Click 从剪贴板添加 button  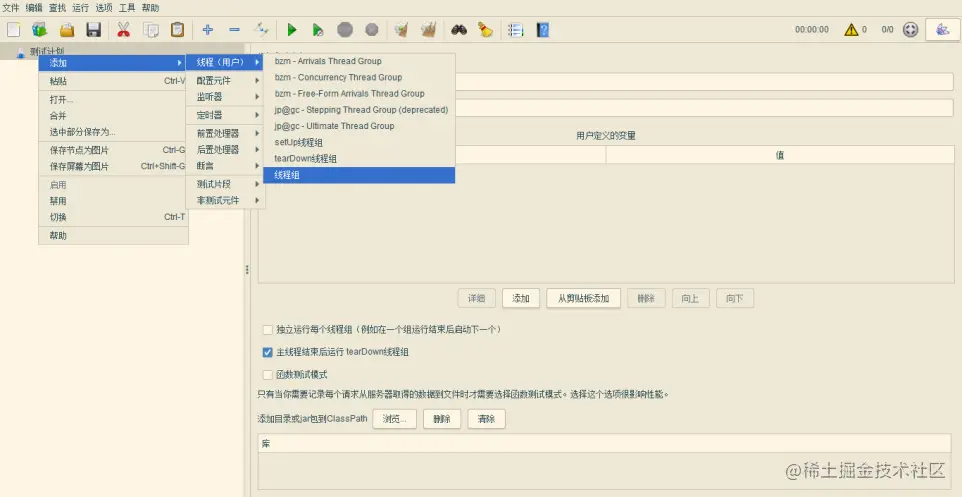click(583, 299)
